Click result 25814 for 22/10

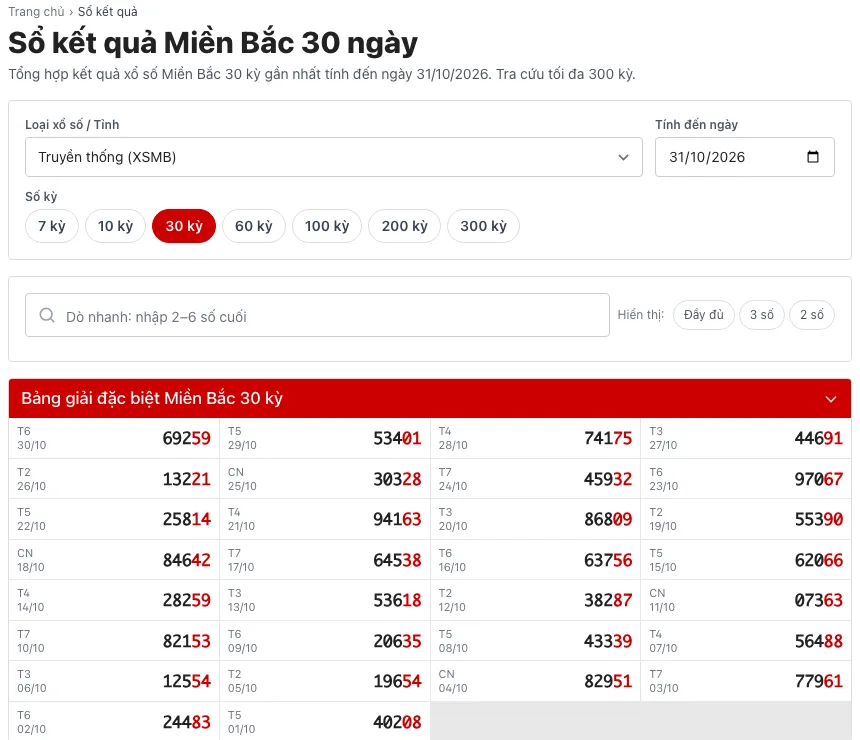click(x=186, y=519)
